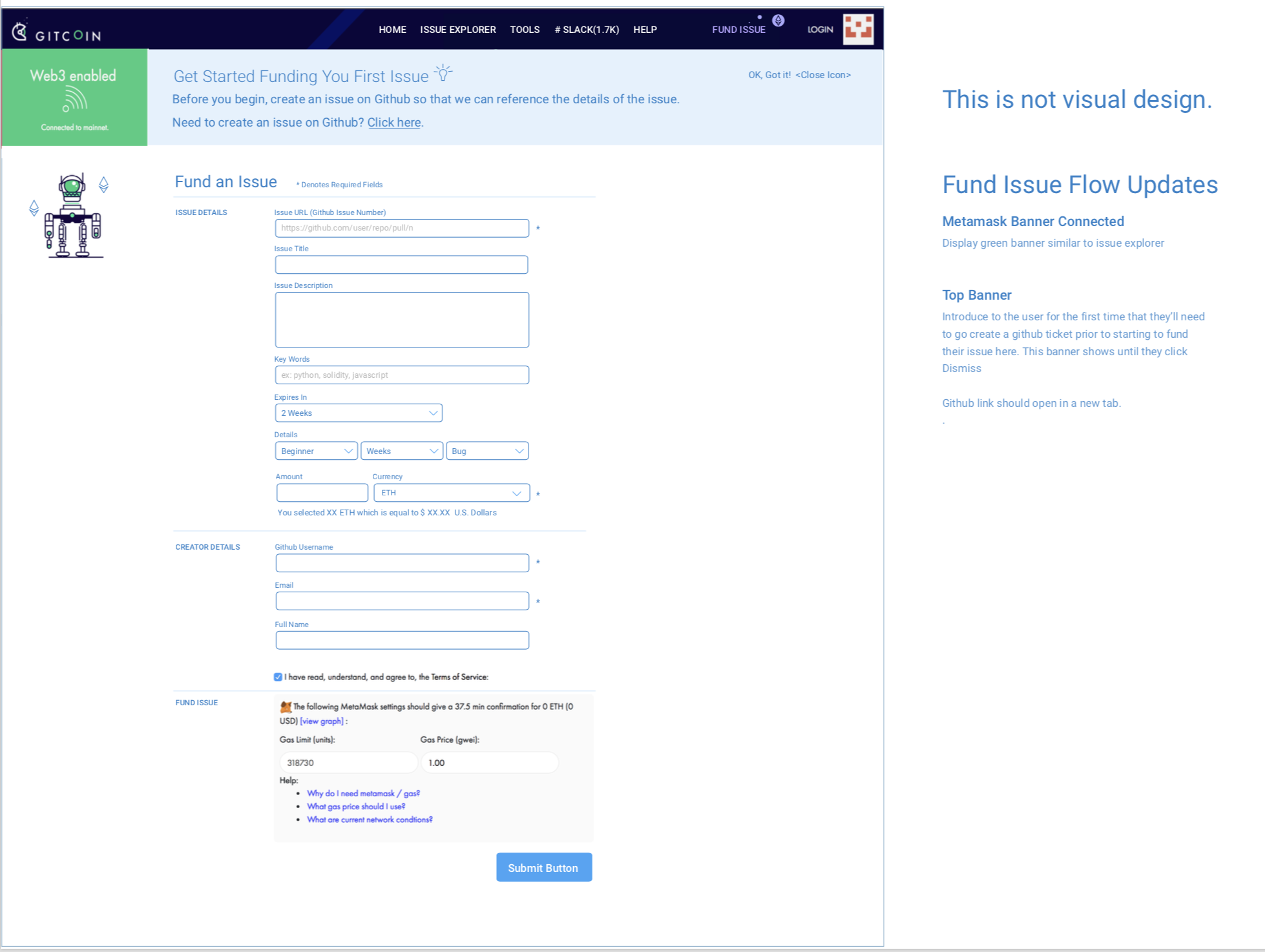The height and width of the screenshot is (952, 1265).
Task: Open the Weeks duration dropdown
Action: pos(401,451)
